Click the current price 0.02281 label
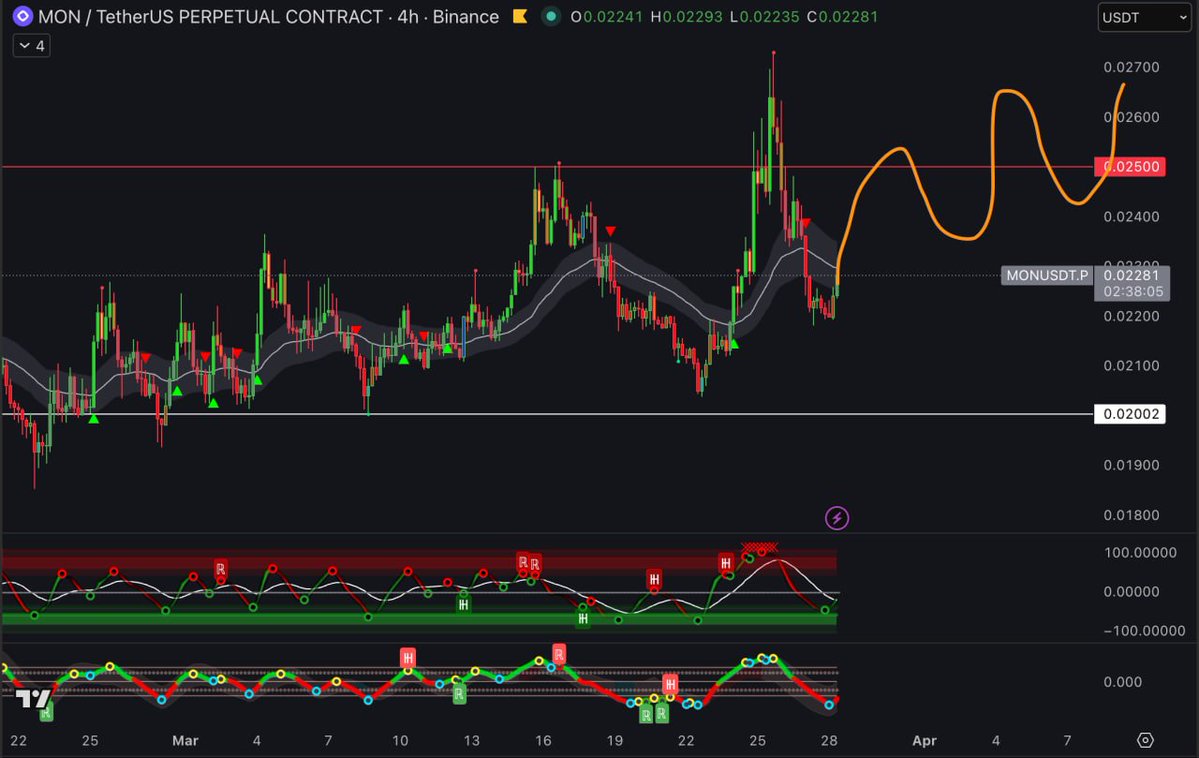The image size is (1199, 758). click(x=1131, y=275)
